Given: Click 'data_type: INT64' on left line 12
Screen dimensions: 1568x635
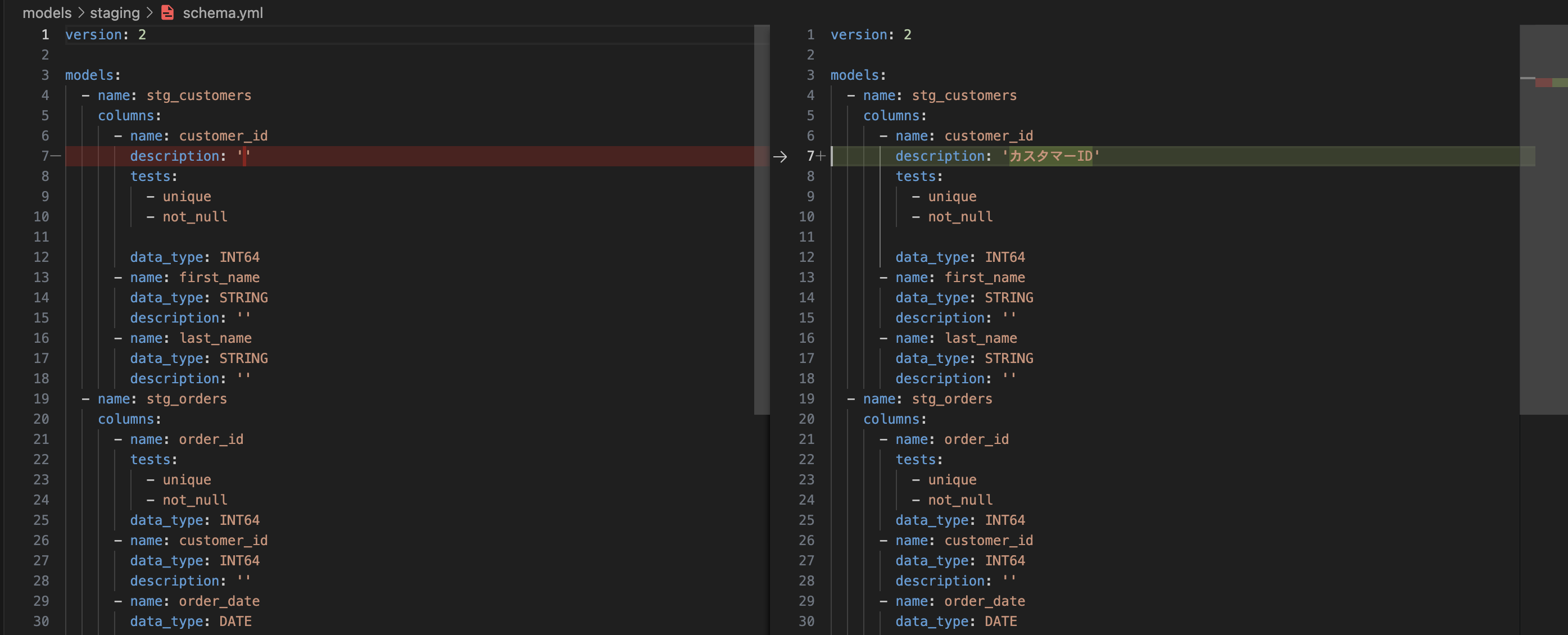Looking at the screenshot, I should pos(195,257).
